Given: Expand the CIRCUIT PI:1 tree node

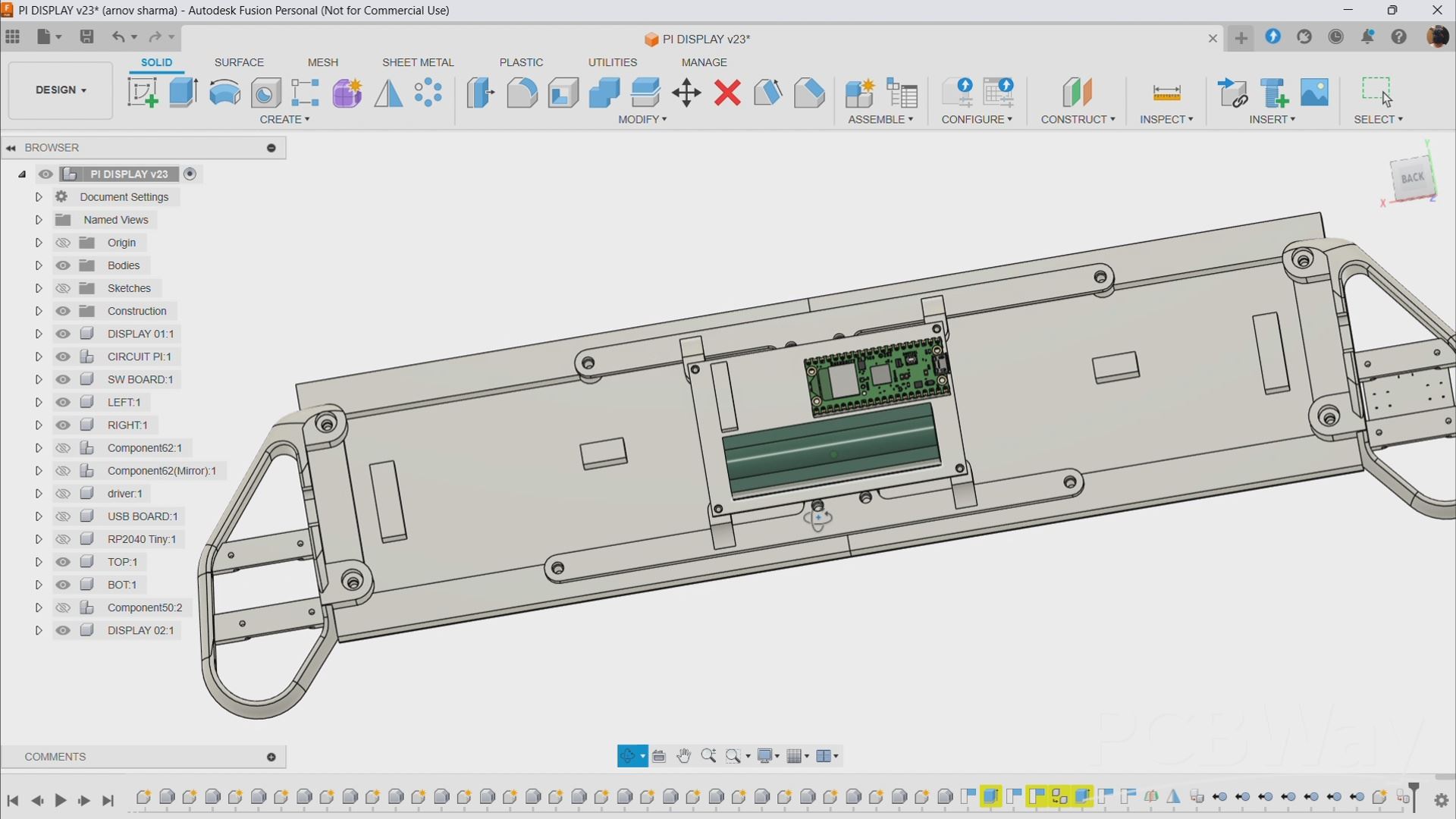Looking at the screenshot, I should click(x=38, y=356).
